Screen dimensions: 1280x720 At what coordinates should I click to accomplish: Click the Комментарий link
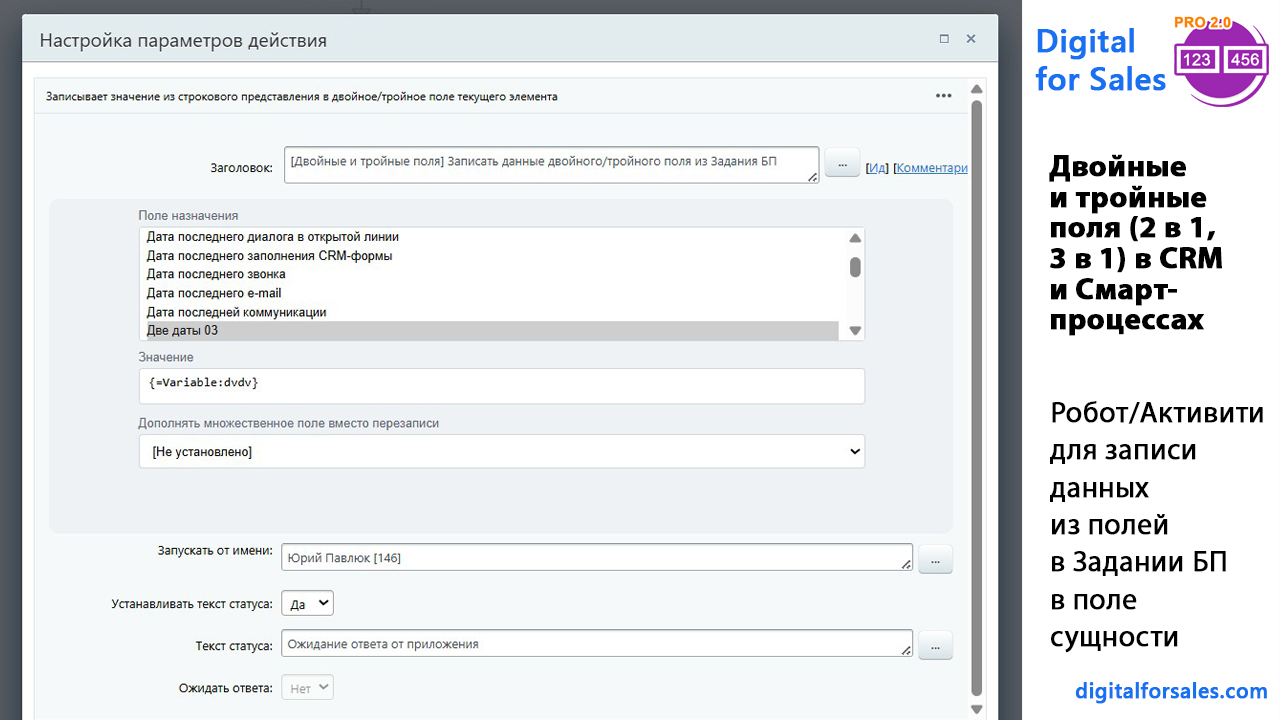click(x=932, y=168)
